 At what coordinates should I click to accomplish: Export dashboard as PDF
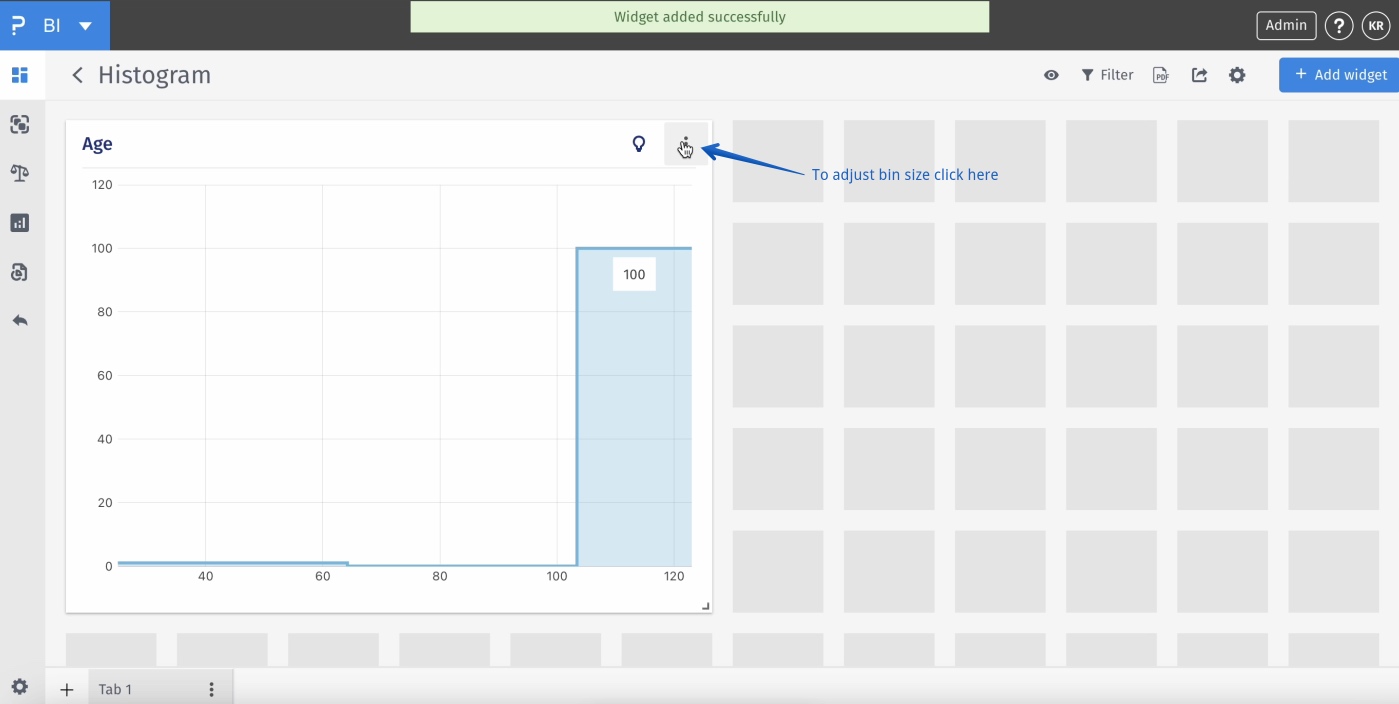(1161, 75)
